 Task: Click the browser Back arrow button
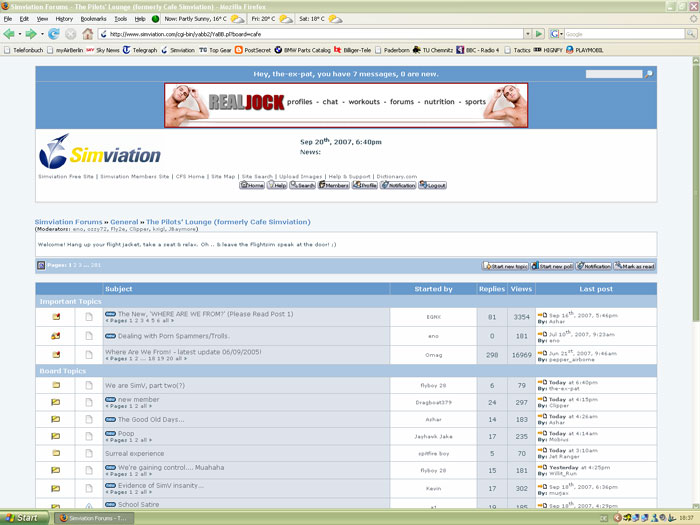pyautogui.click(x=9, y=33)
